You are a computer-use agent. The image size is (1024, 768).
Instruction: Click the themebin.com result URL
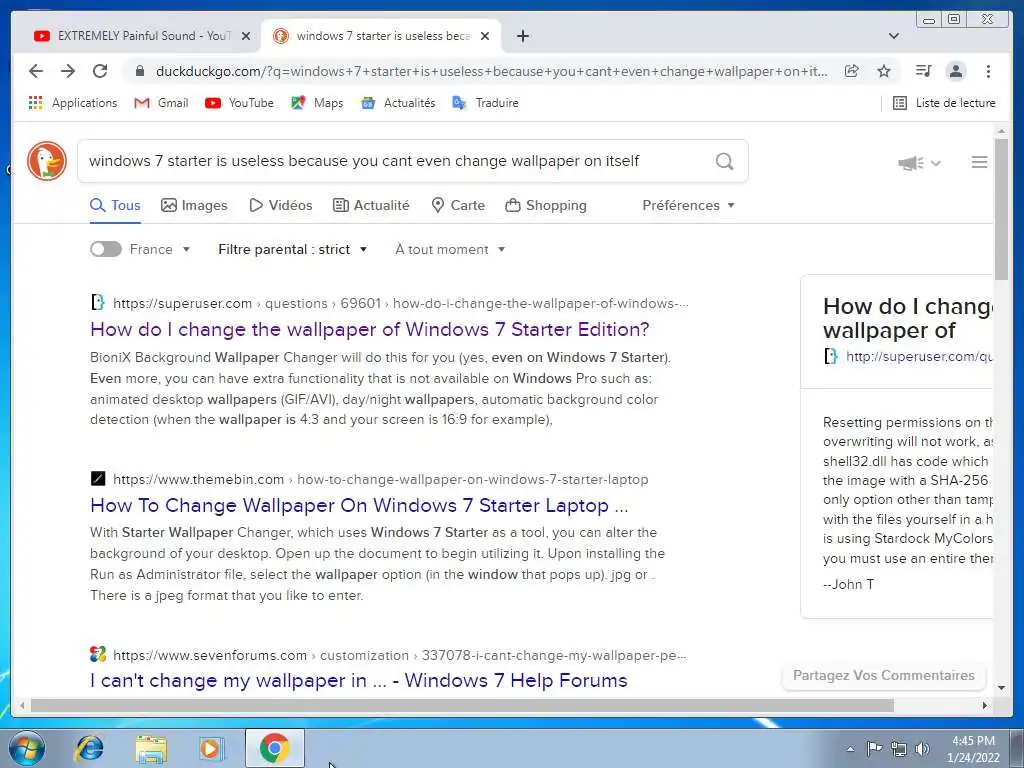tap(380, 479)
